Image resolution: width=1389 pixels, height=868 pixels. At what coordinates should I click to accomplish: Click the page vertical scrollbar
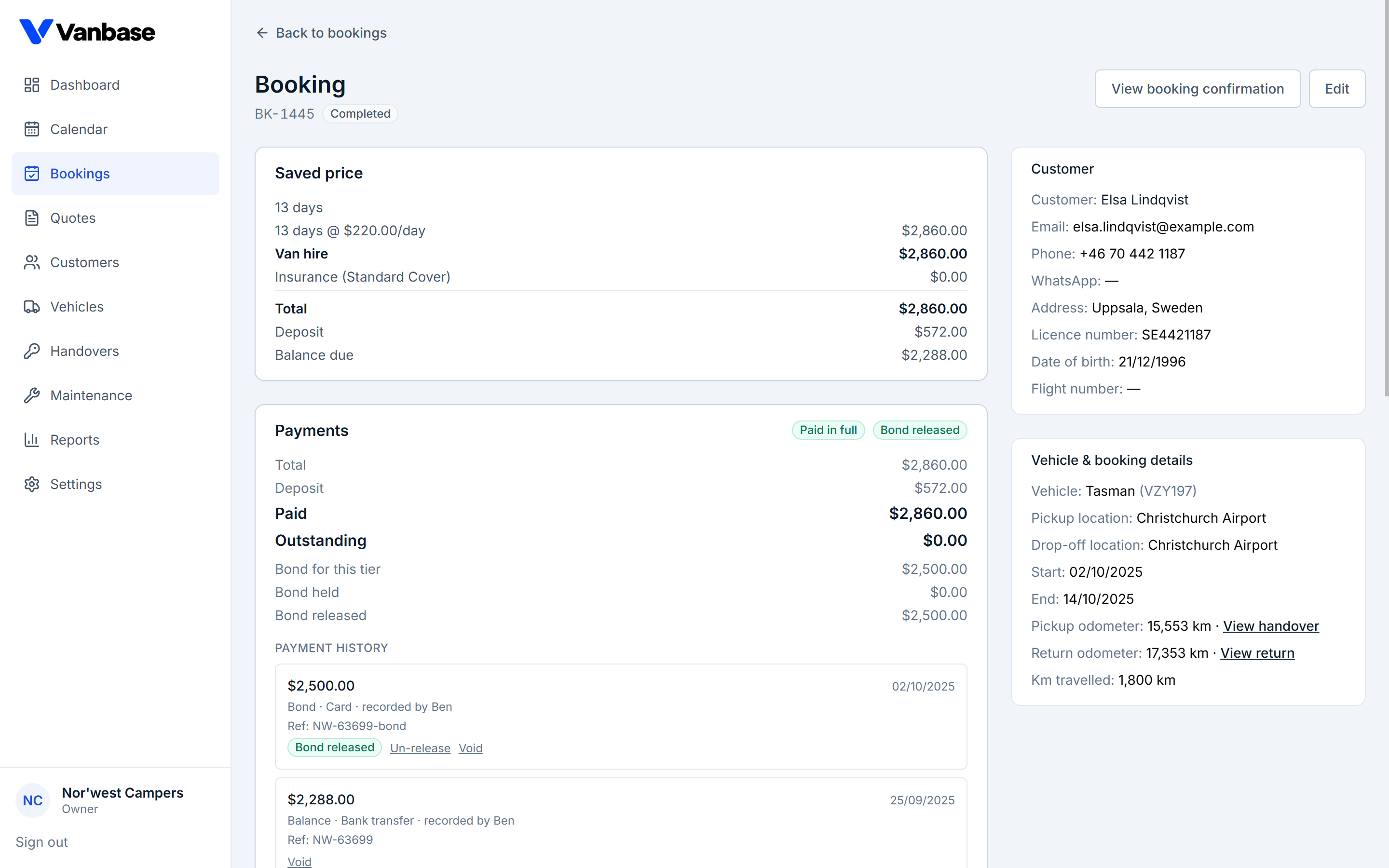pyautogui.click(x=1386, y=198)
